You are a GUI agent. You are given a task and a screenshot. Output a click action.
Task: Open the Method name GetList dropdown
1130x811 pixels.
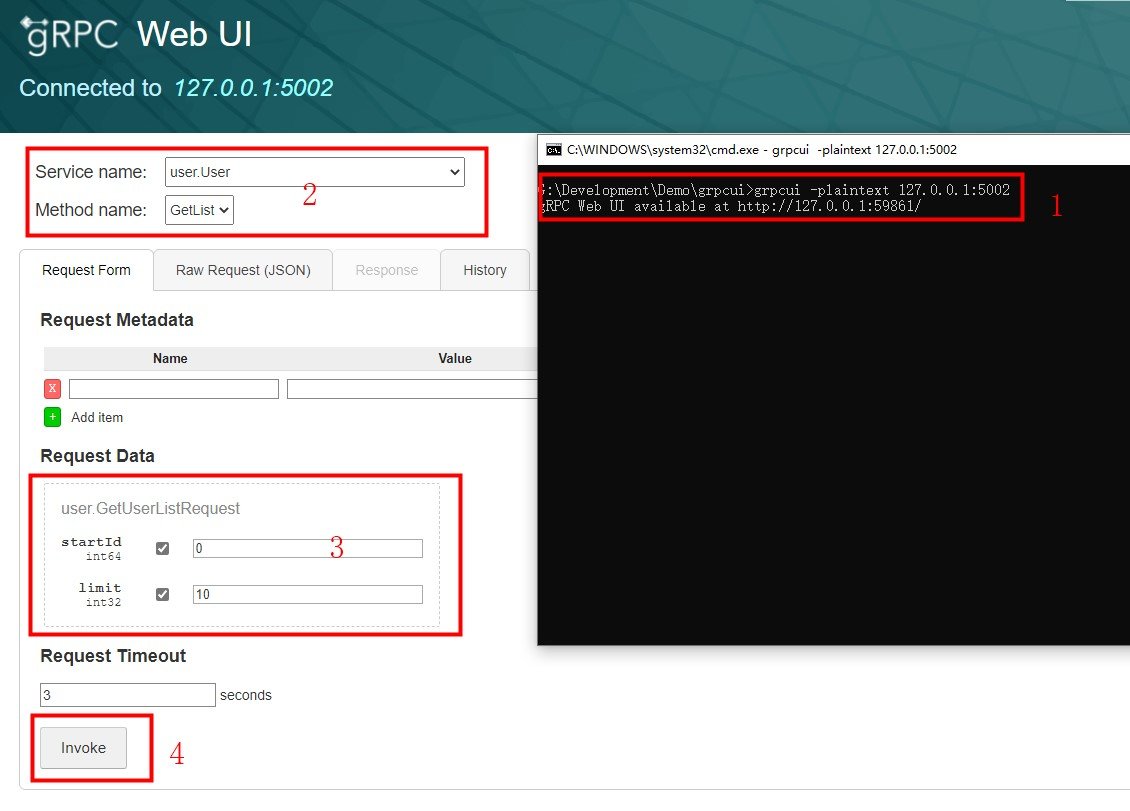[x=199, y=210]
